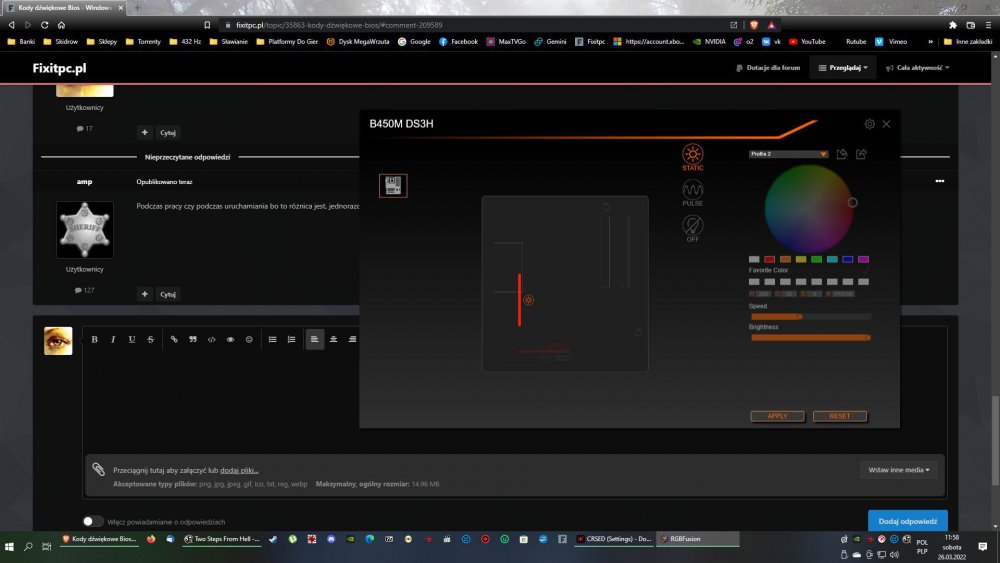
Task: Click the APPLY button
Action: [777, 416]
